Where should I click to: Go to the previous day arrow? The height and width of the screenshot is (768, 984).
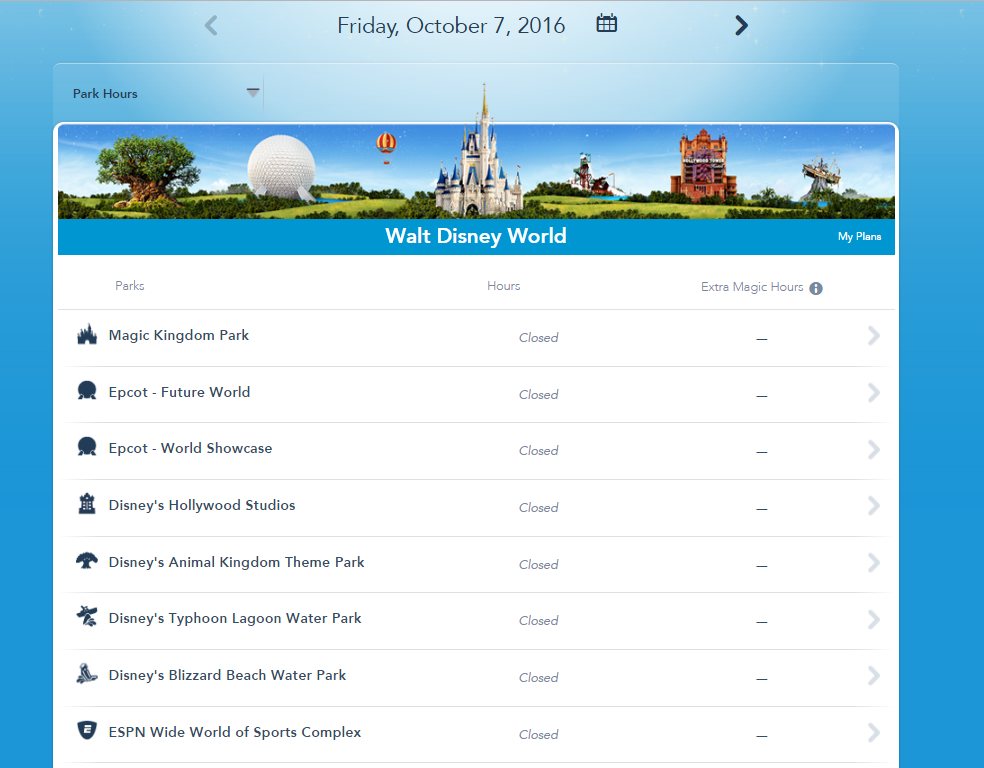pos(211,25)
